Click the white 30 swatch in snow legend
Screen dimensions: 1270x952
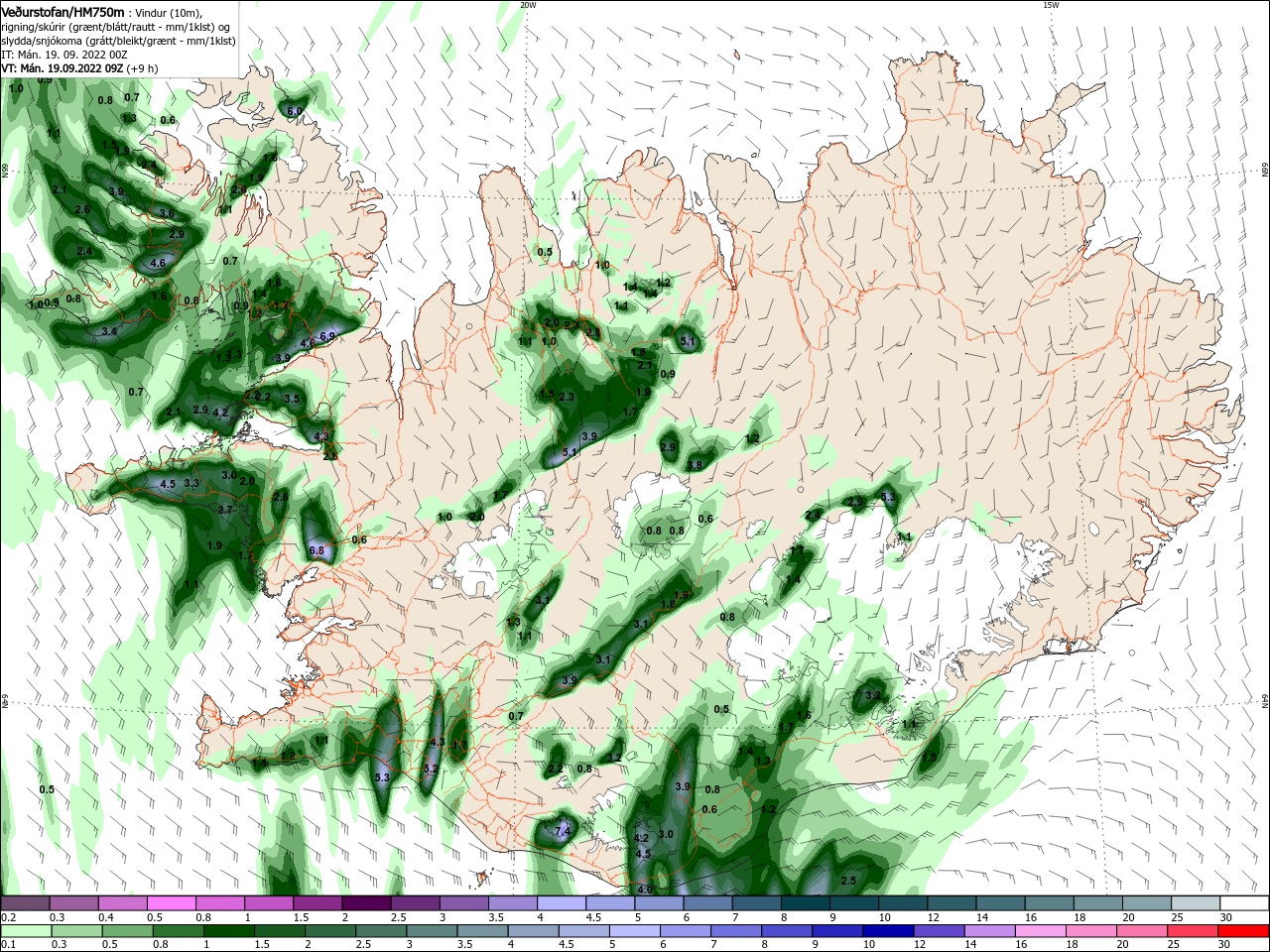click(x=1245, y=903)
